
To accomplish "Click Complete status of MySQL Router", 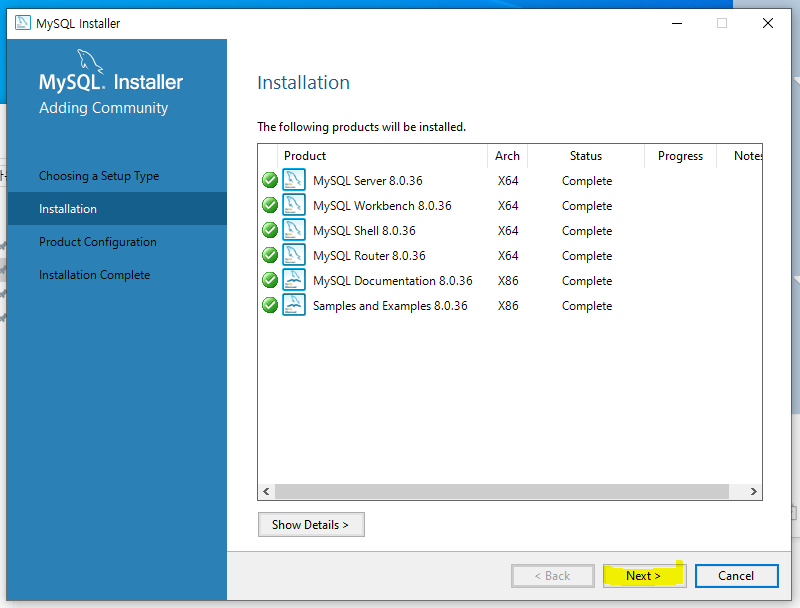I will tap(587, 256).
